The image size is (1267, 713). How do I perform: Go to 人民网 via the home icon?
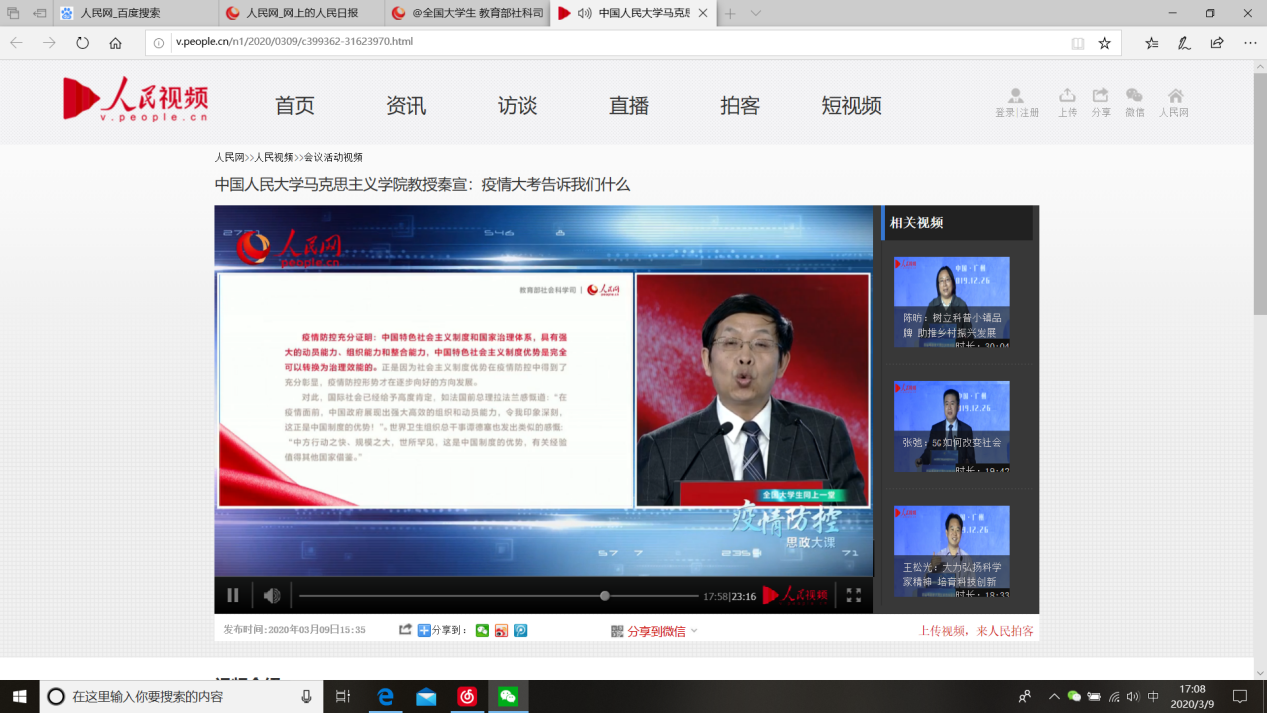pos(1175,96)
